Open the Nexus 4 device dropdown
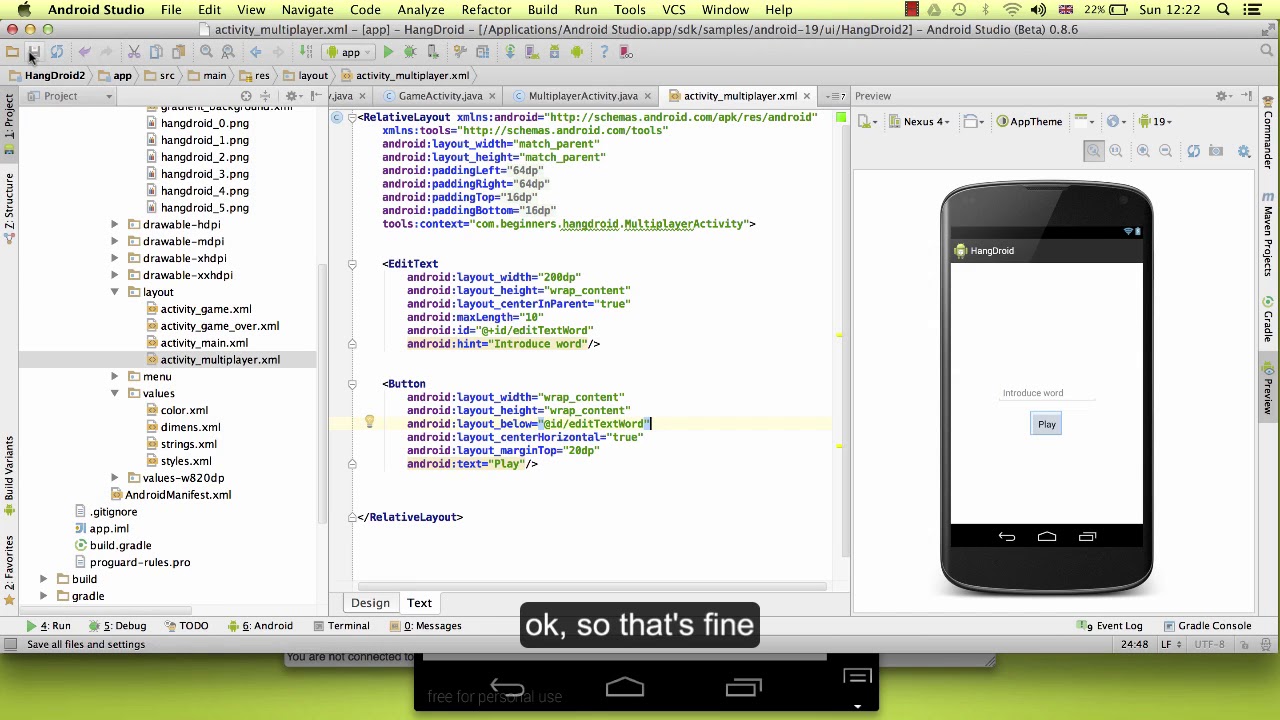This screenshot has height=720, width=1280. coord(919,122)
